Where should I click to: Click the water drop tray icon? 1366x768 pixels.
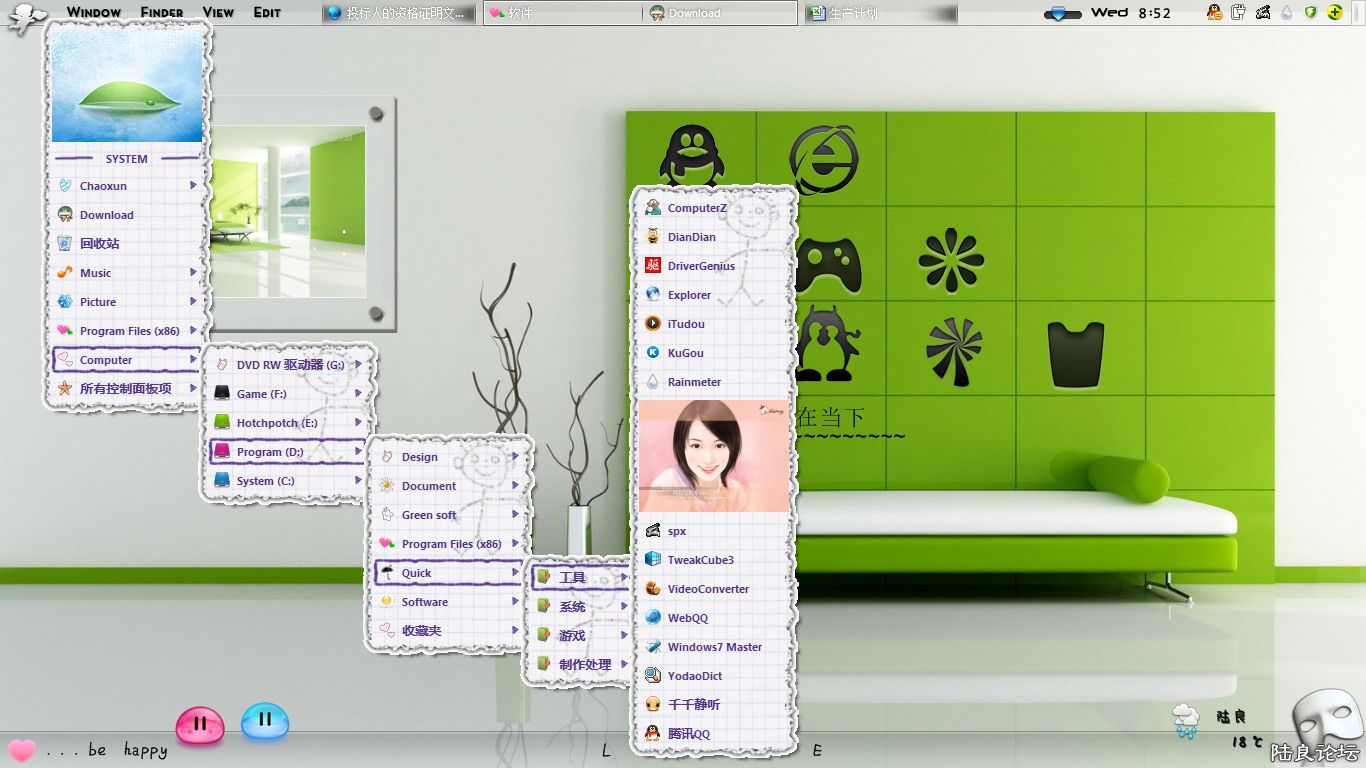coord(1286,13)
